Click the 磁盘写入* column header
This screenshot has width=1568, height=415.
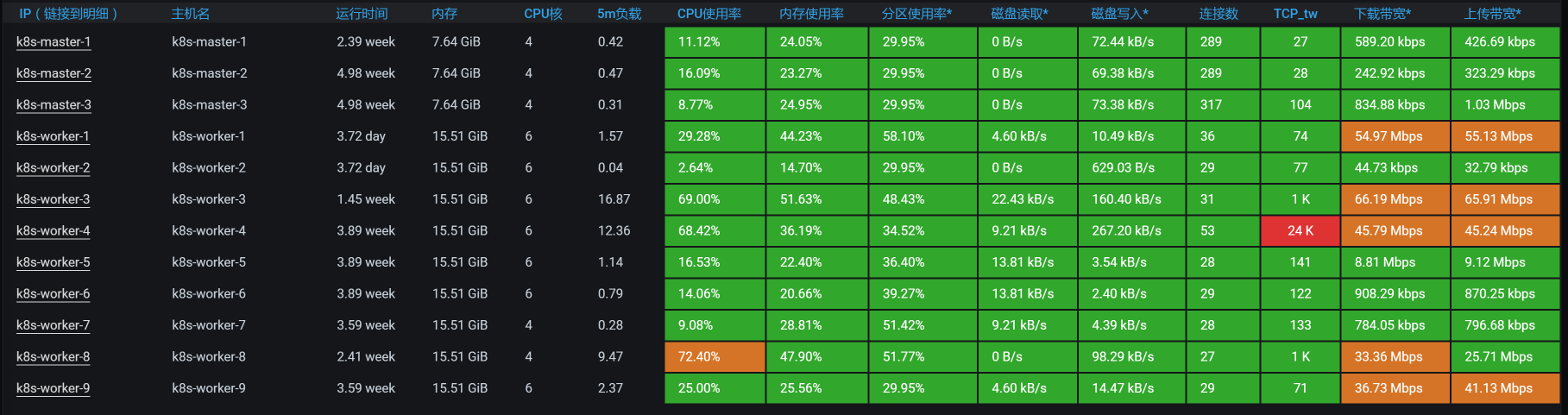pyautogui.click(x=1119, y=14)
